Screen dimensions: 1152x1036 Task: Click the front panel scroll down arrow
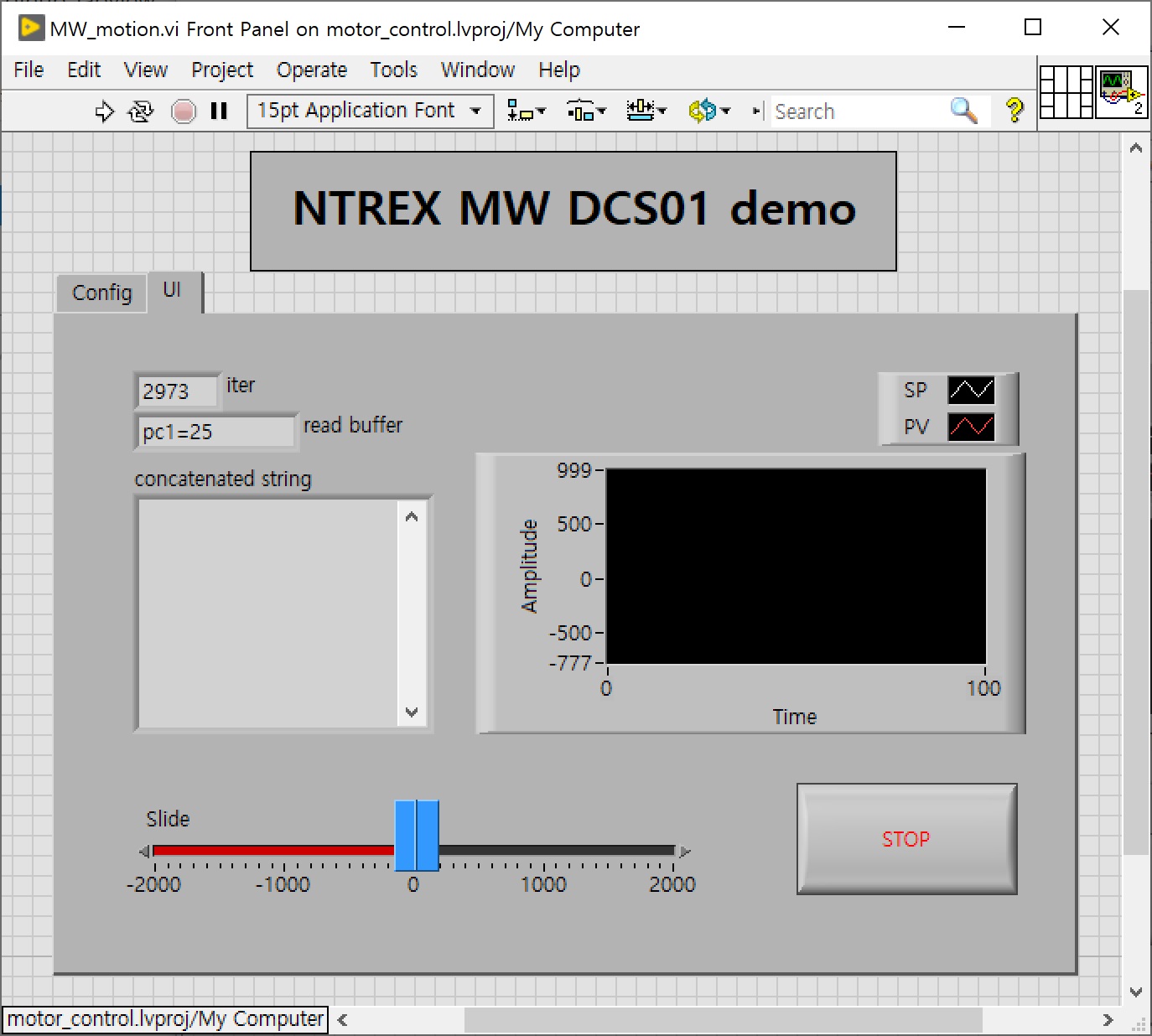(x=1136, y=992)
